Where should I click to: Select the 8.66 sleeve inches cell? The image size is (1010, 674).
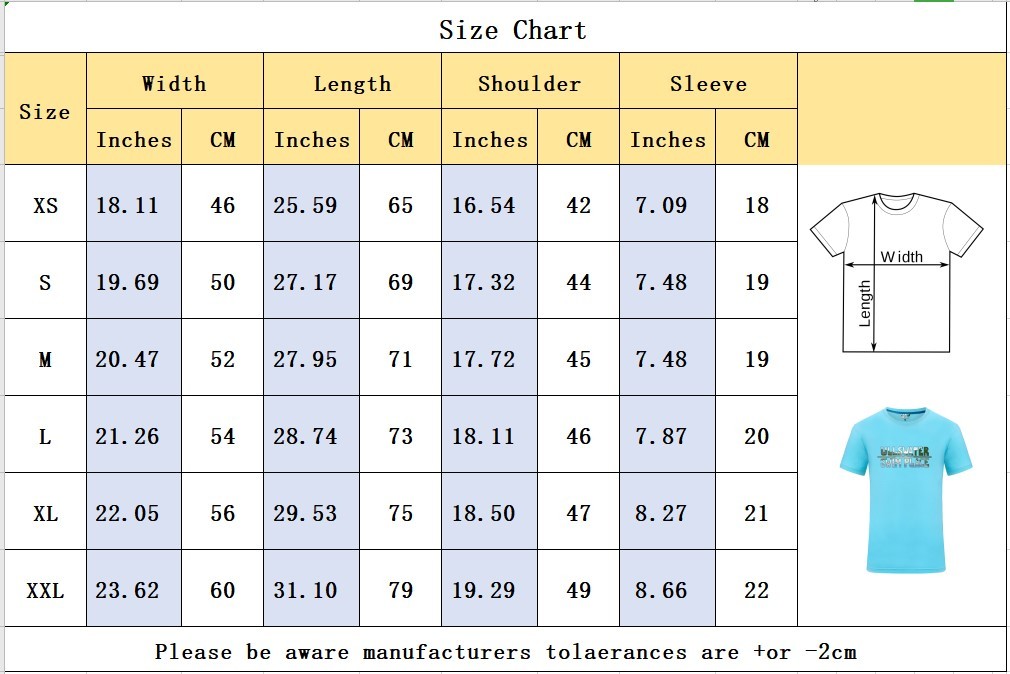coord(667,588)
